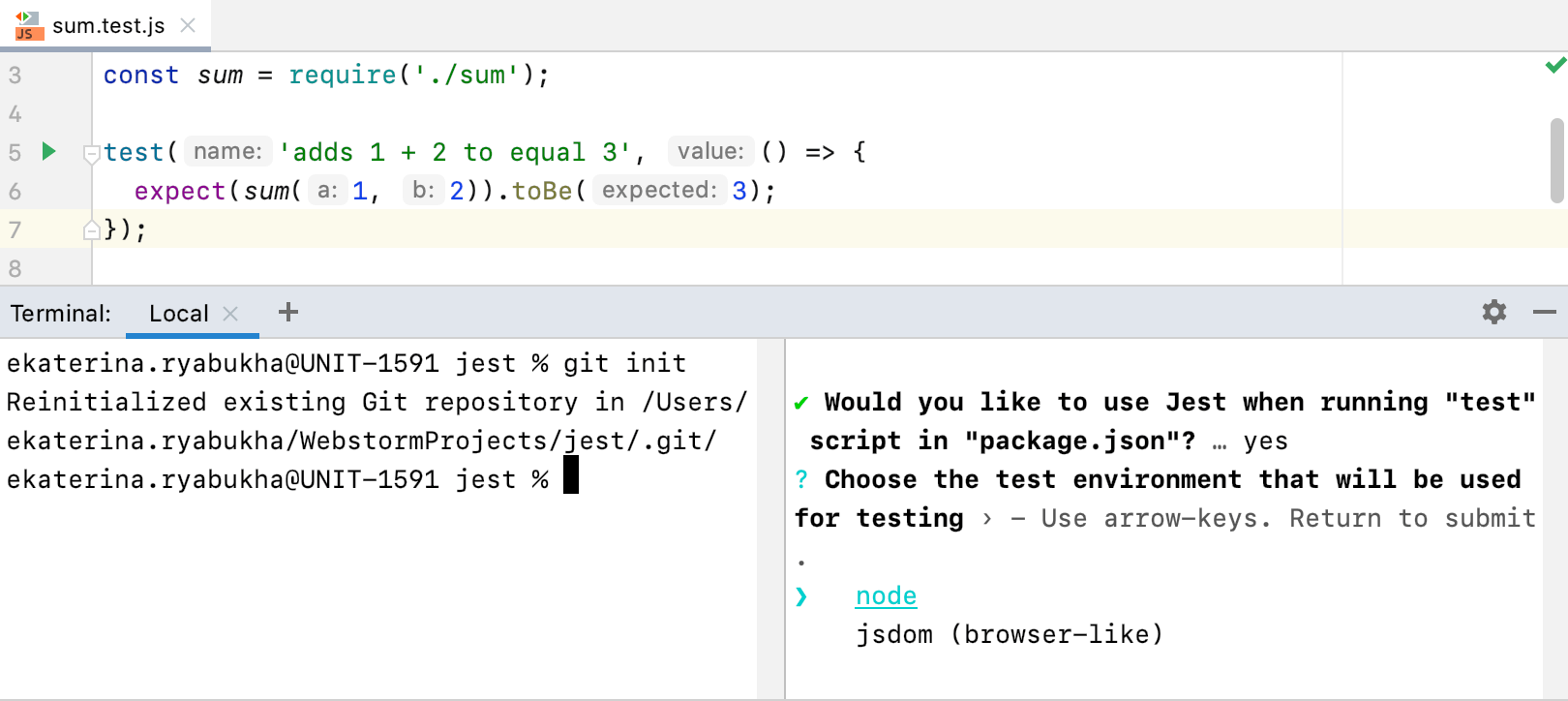Switch to the Local terminal tab
The width and height of the screenshot is (1568, 701).
pos(179,313)
